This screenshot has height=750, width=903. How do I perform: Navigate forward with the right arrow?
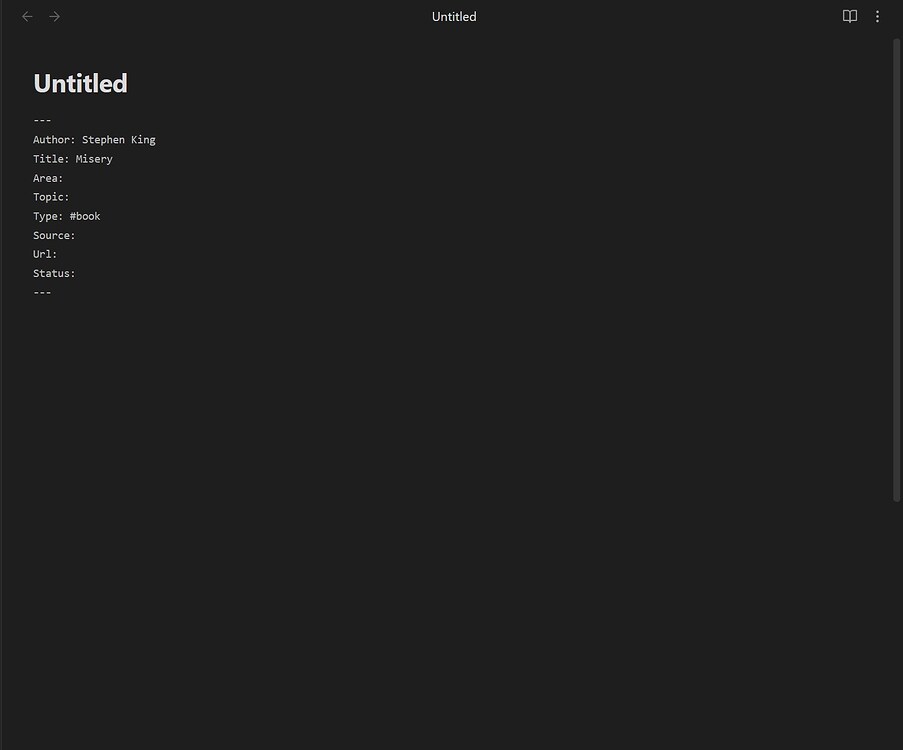[55, 17]
